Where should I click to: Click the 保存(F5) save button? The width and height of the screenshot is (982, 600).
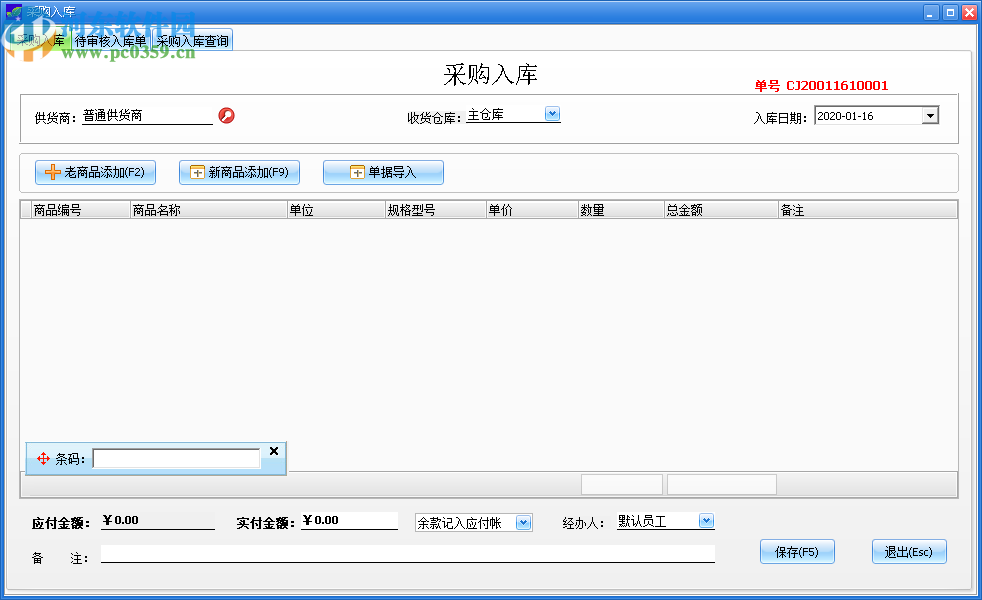(796, 551)
